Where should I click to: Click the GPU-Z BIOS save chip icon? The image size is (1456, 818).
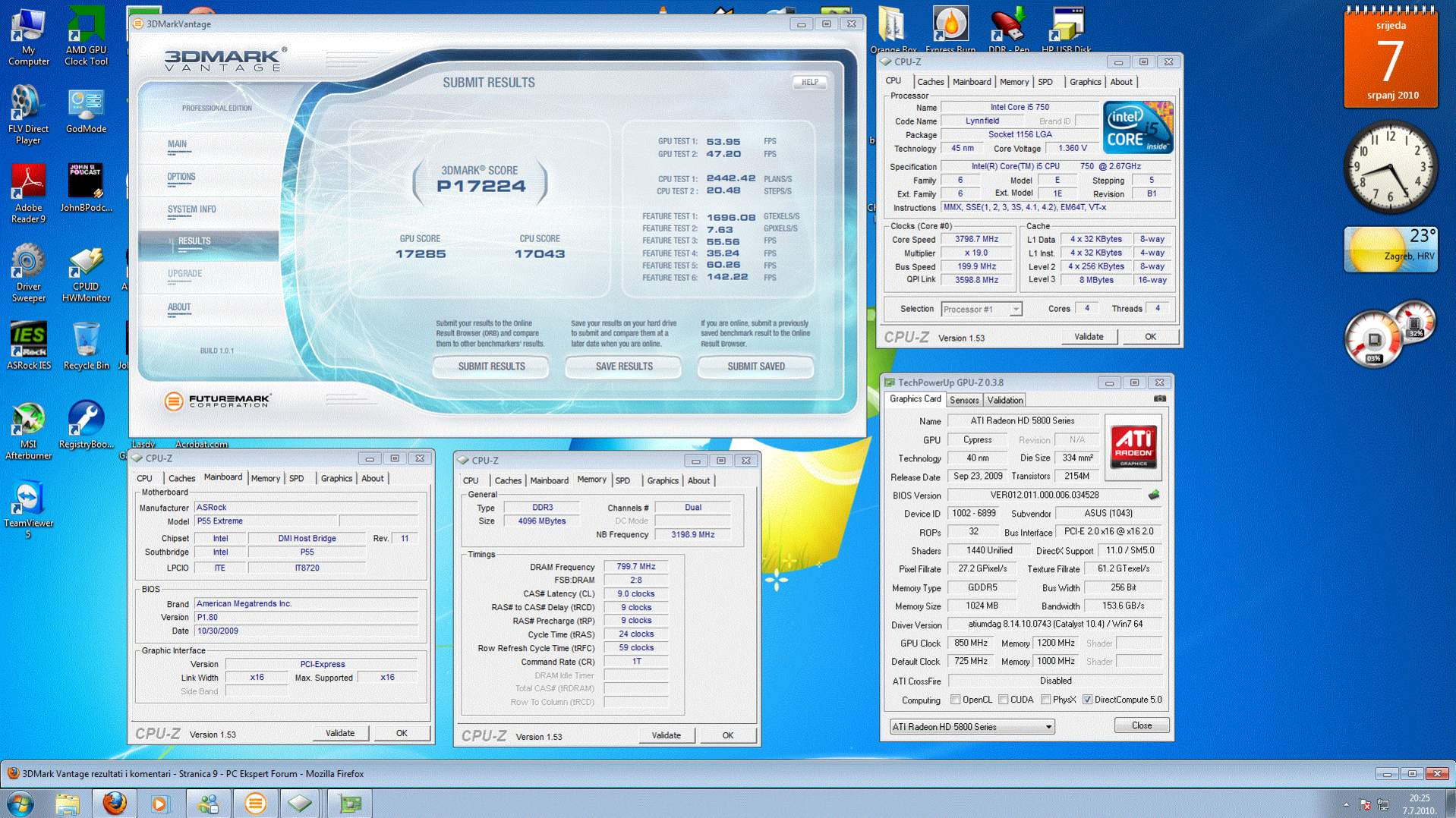[1154, 495]
